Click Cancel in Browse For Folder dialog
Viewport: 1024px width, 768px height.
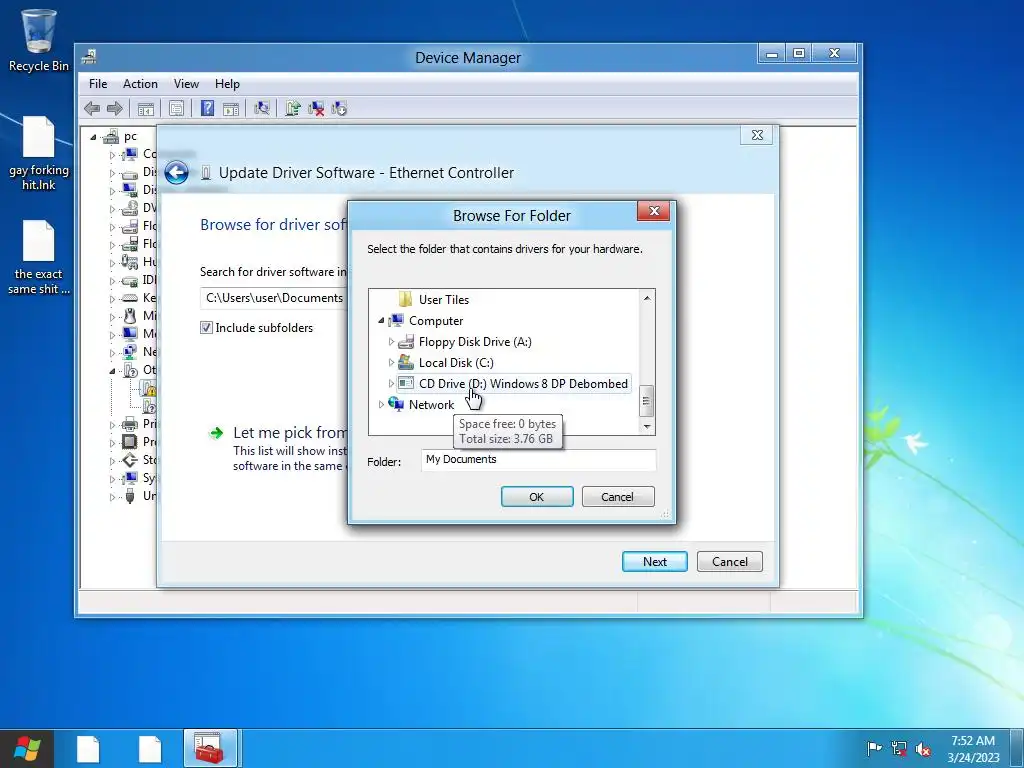coord(617,496)
